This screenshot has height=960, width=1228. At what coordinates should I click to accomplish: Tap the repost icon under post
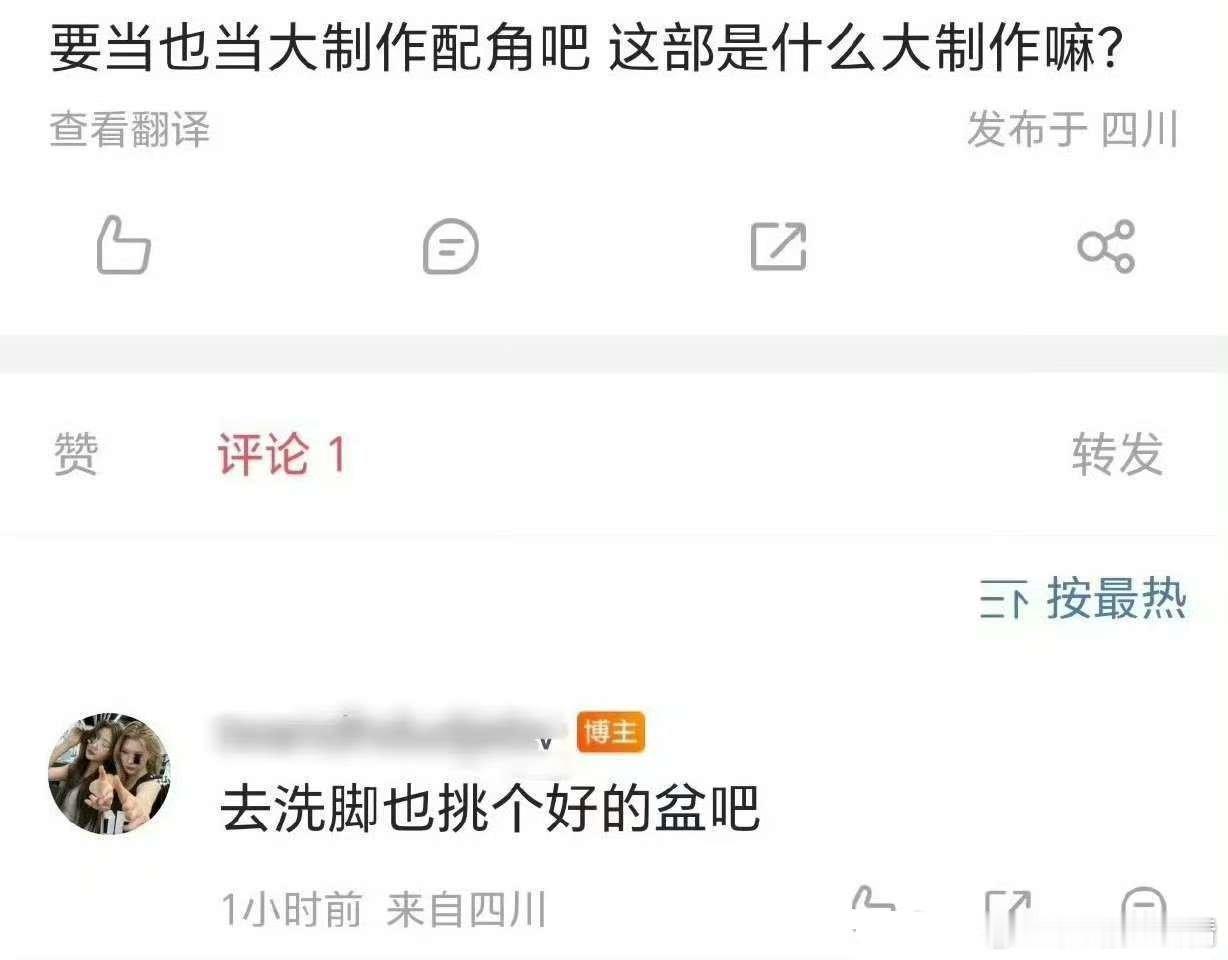click(779, 245)
